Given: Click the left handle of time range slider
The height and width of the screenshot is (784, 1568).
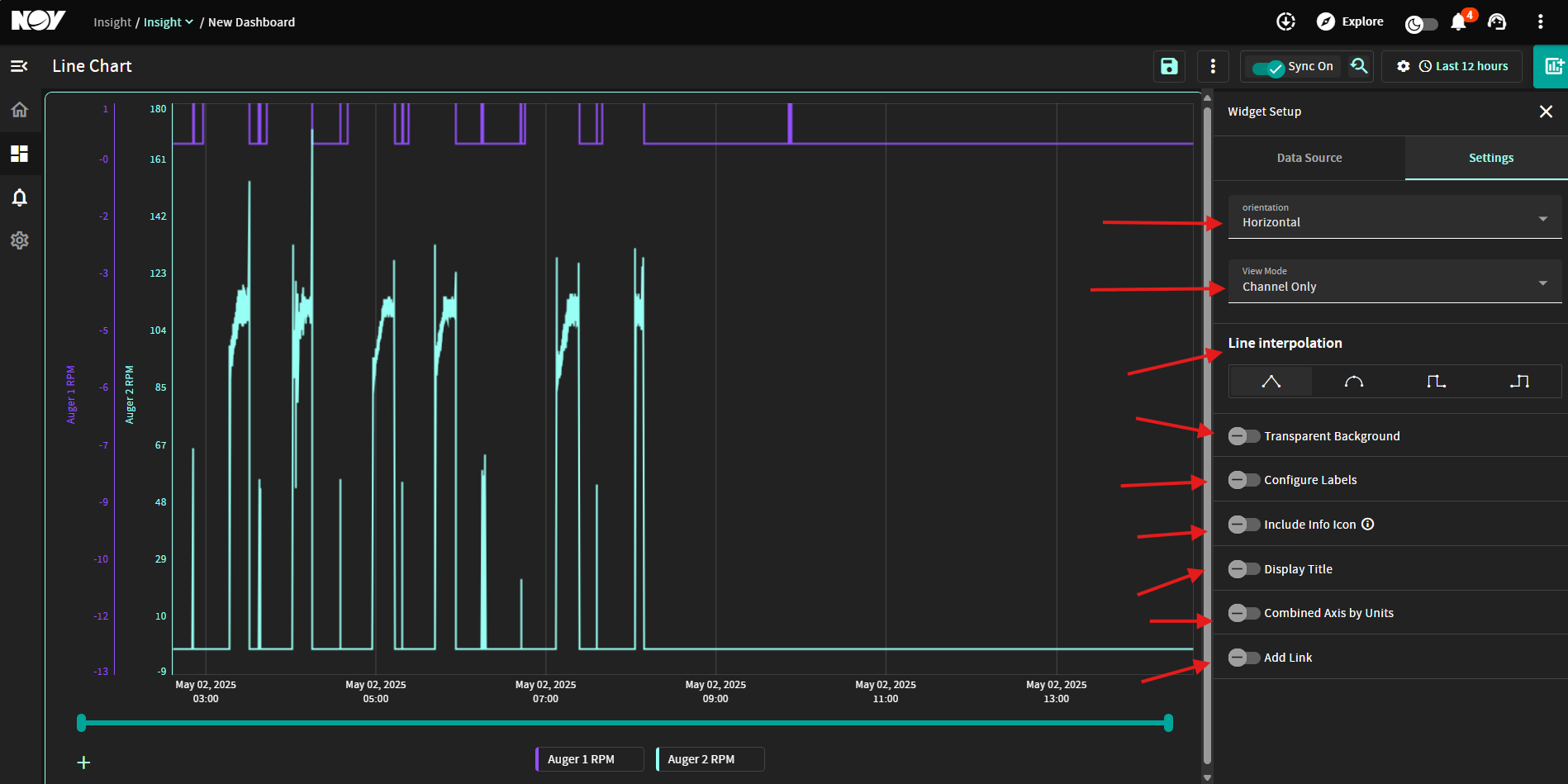Looking at the screenshot, I should click(81, 723).
